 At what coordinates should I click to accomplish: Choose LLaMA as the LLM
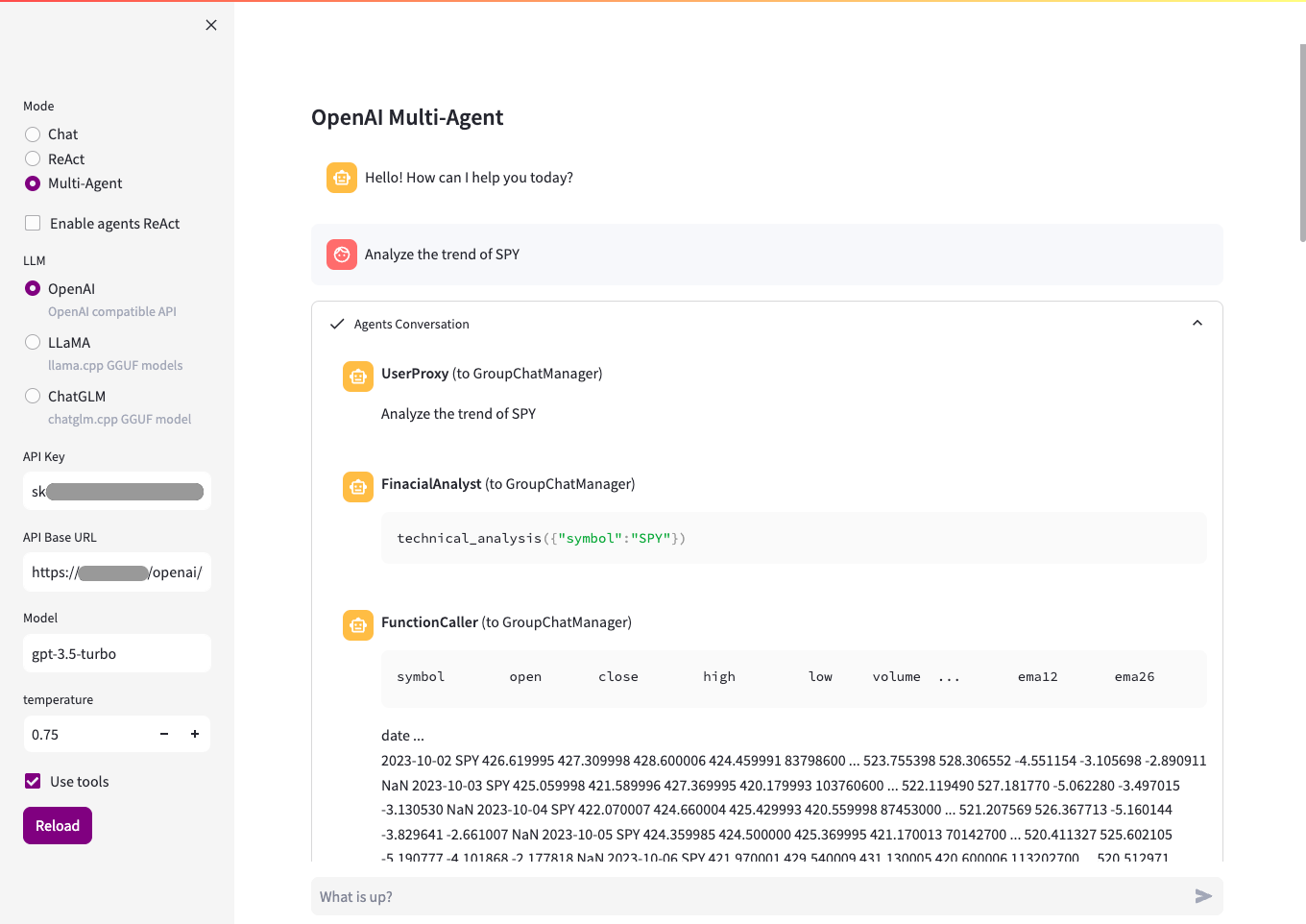coord(33,343)
